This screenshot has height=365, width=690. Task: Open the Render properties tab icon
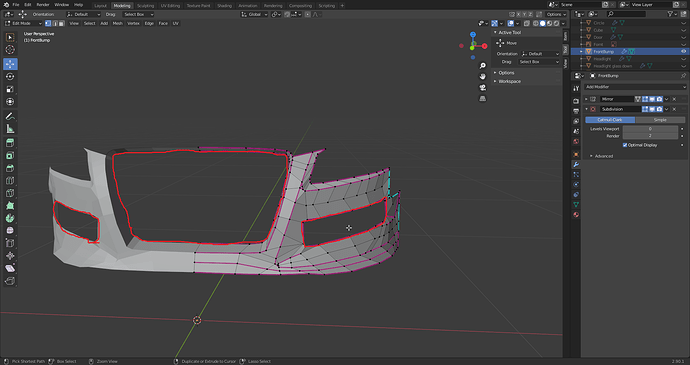coord(576,101)
